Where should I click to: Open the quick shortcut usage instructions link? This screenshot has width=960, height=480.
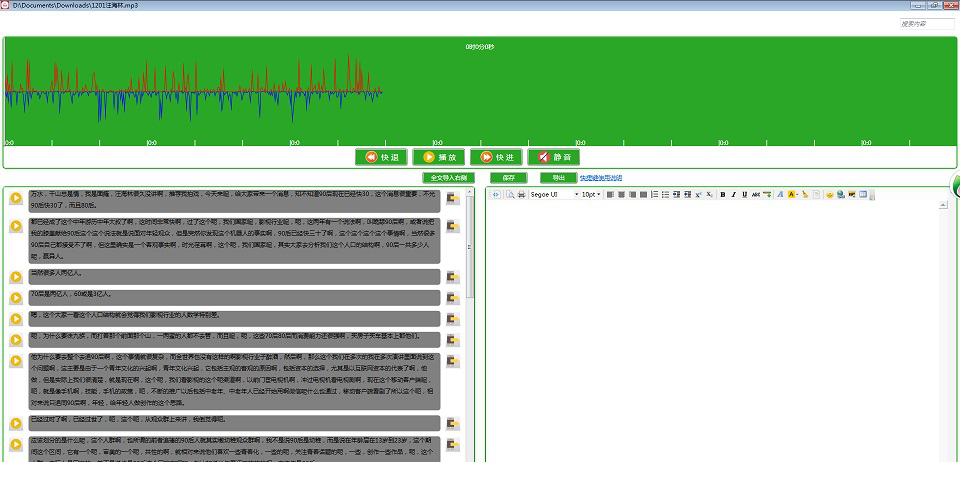point(600,178)
